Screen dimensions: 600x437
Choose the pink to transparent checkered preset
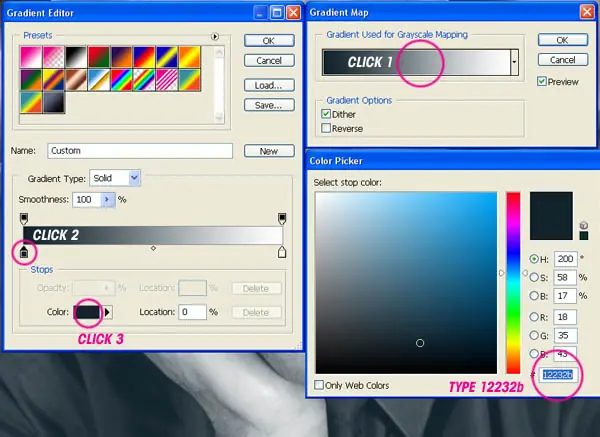[54, 57]
